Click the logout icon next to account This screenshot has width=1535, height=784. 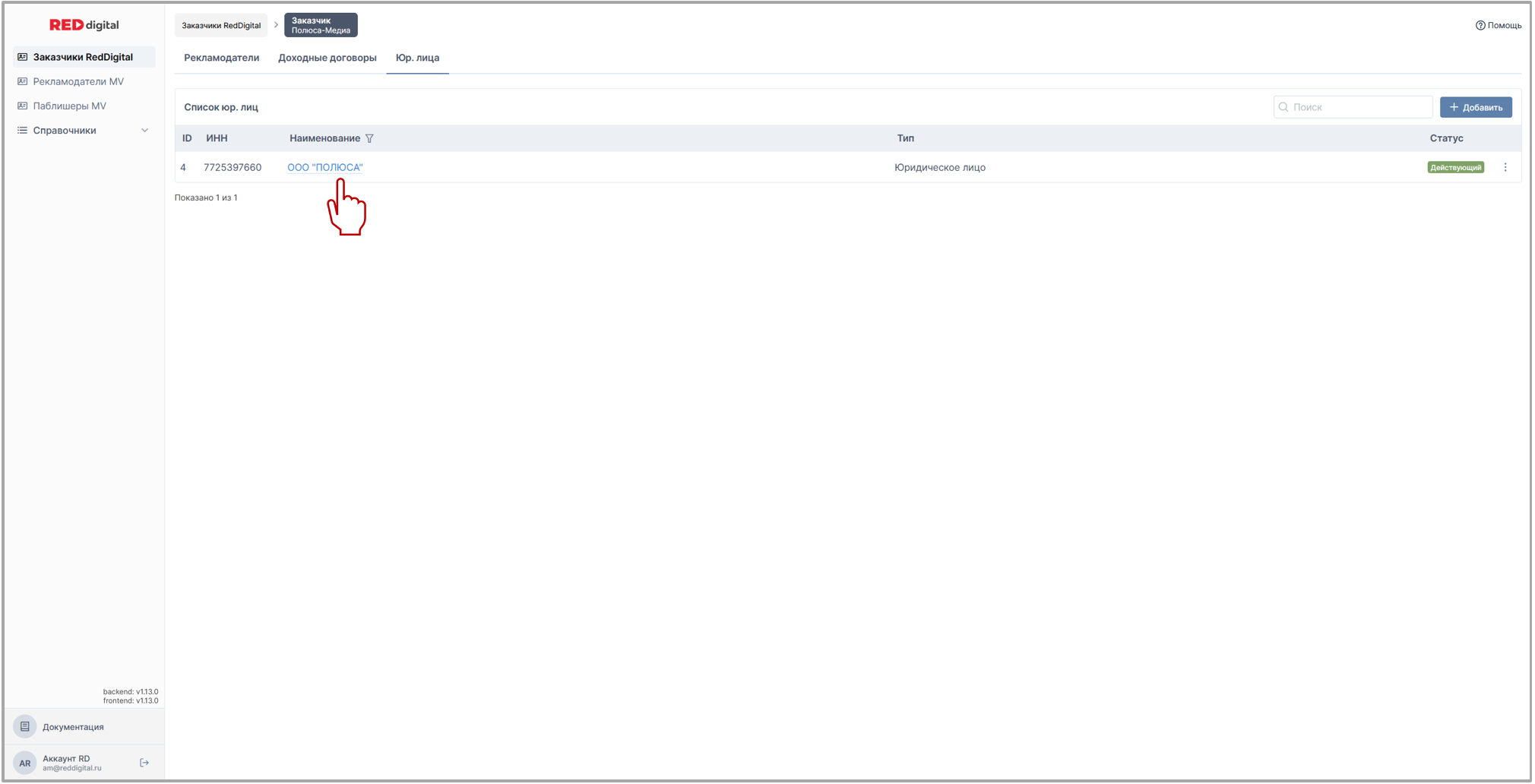[x=144, y=763]
